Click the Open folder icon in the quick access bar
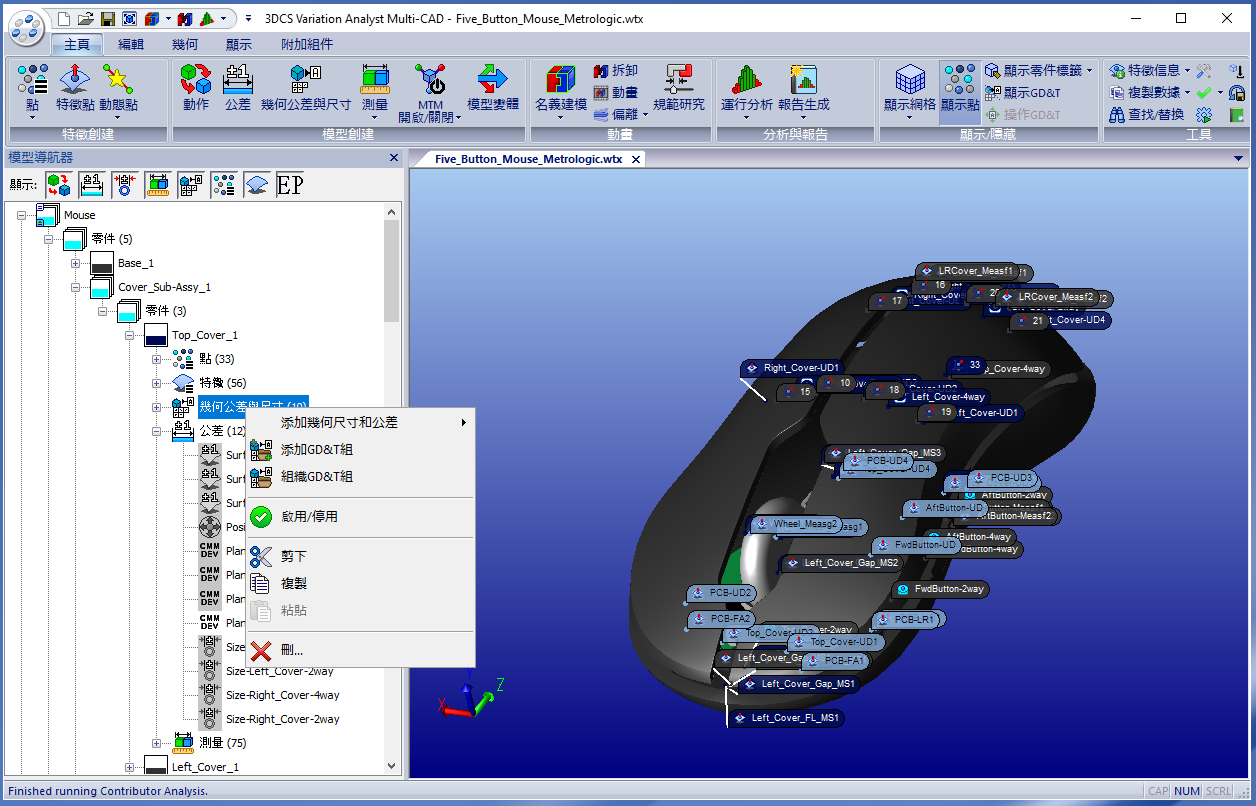 click(x=86, y=18)
